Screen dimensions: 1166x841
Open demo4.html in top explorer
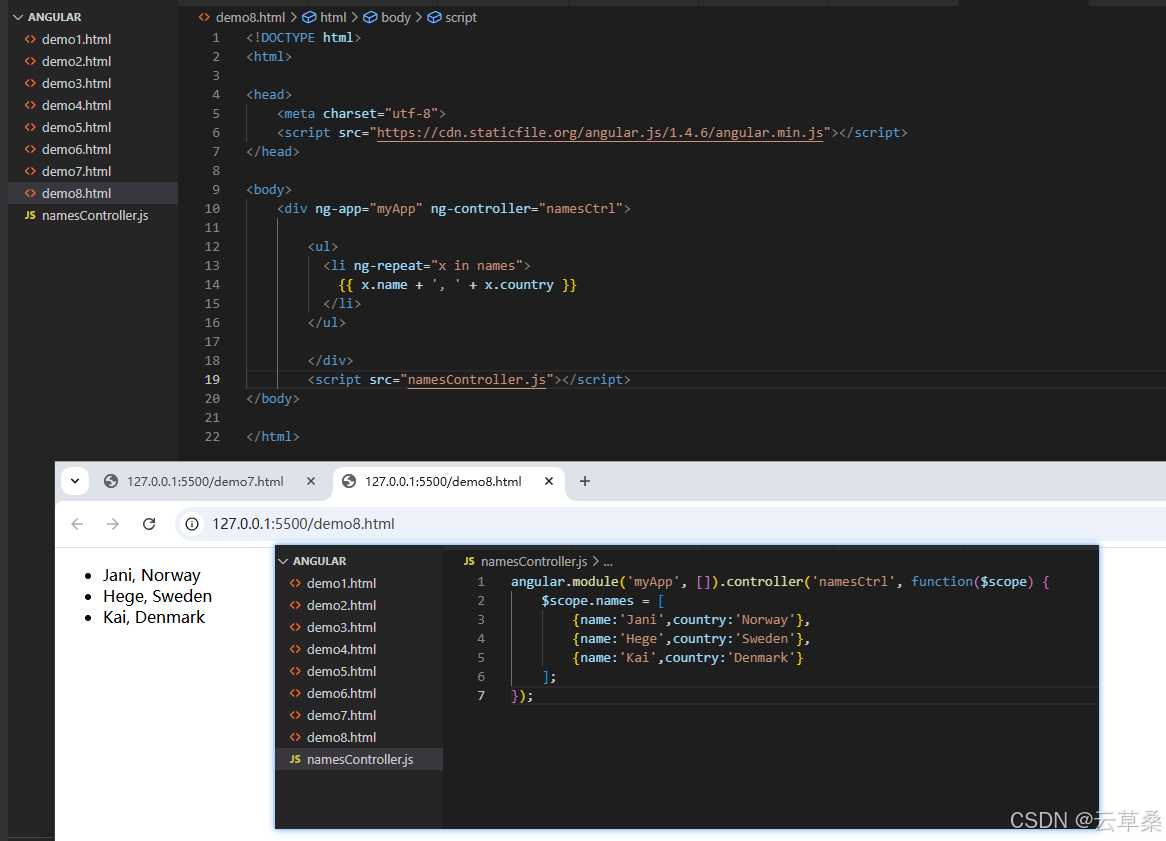click(x=77, y=105)
